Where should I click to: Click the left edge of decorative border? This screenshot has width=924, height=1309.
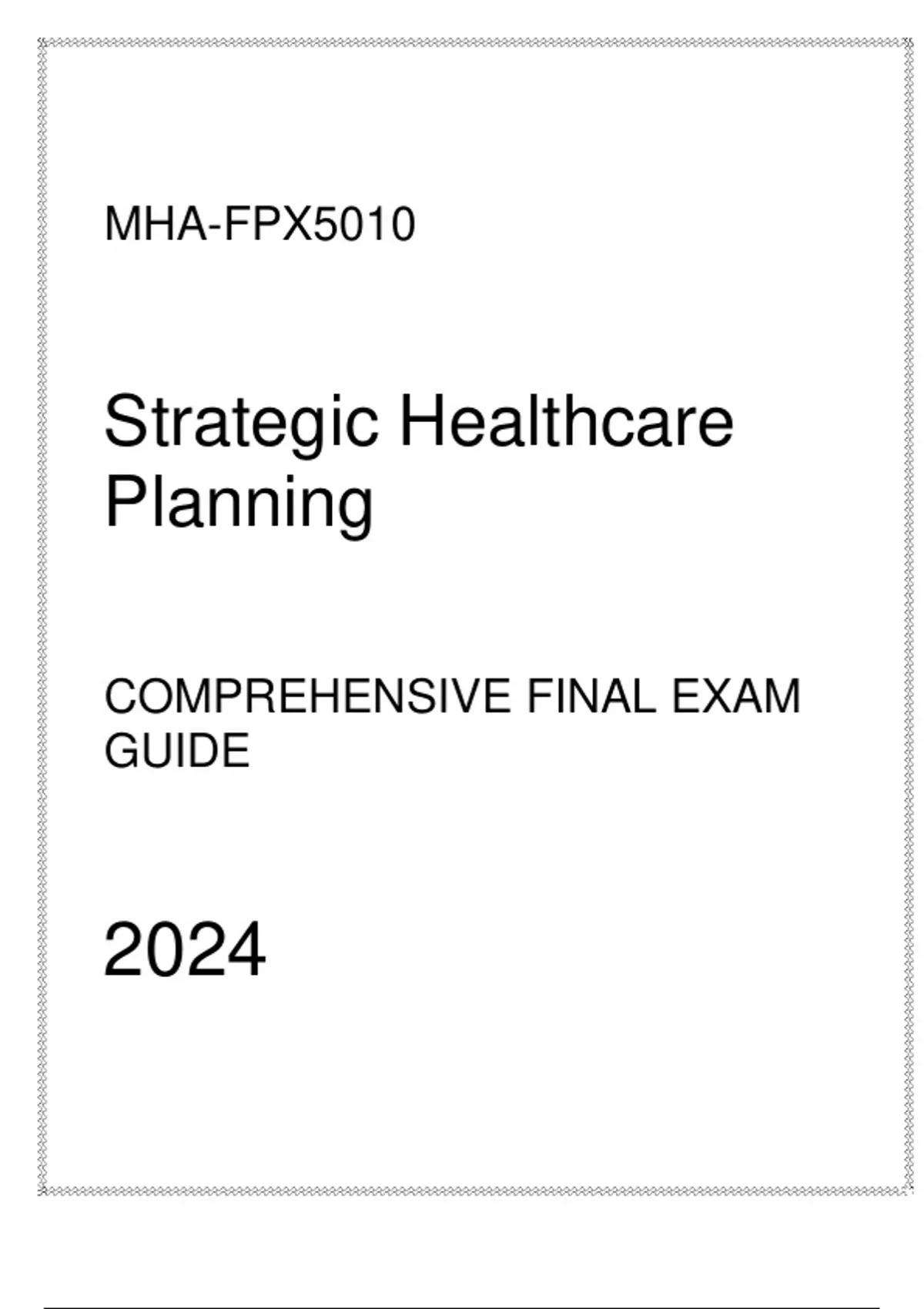43,617
